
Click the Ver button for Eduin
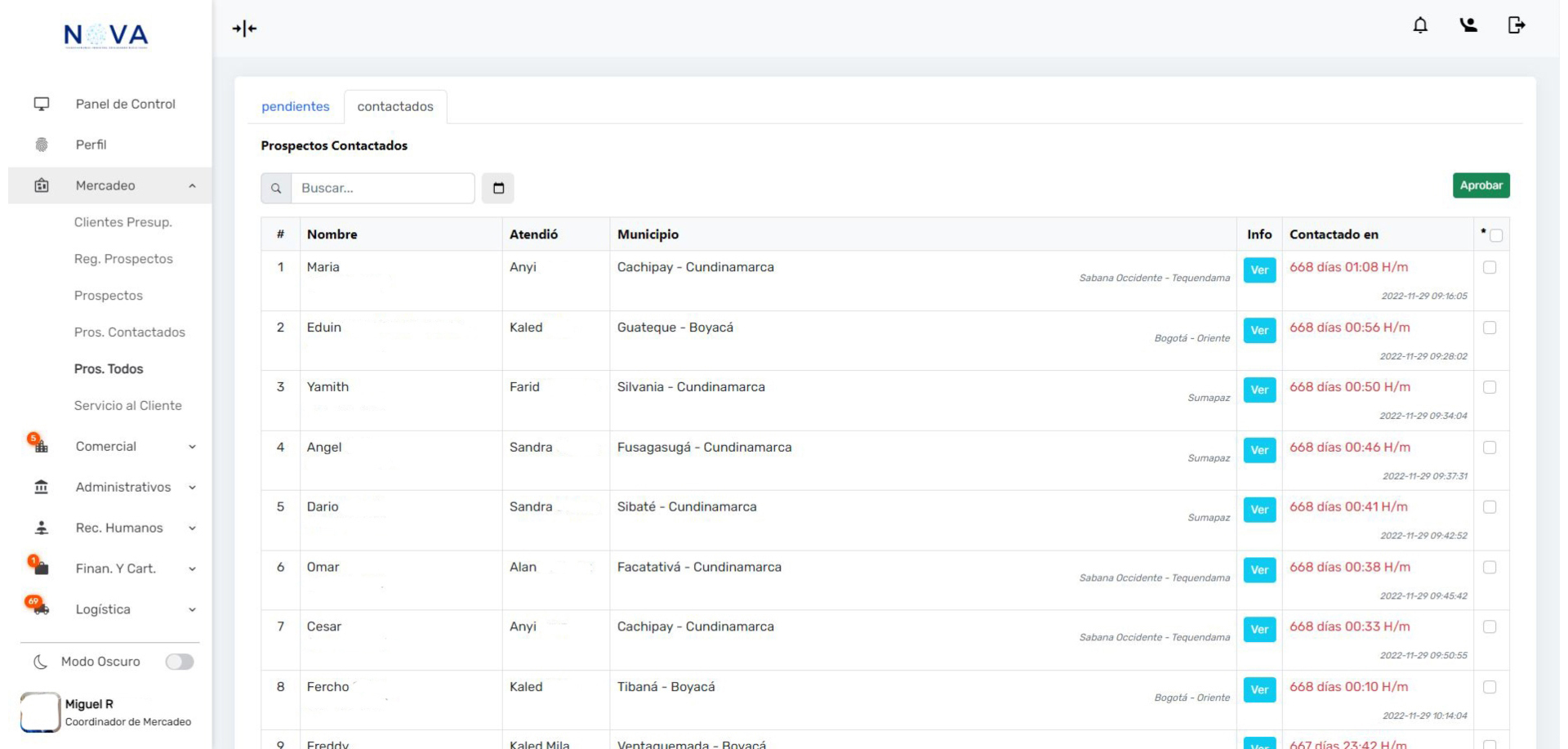1259,330
